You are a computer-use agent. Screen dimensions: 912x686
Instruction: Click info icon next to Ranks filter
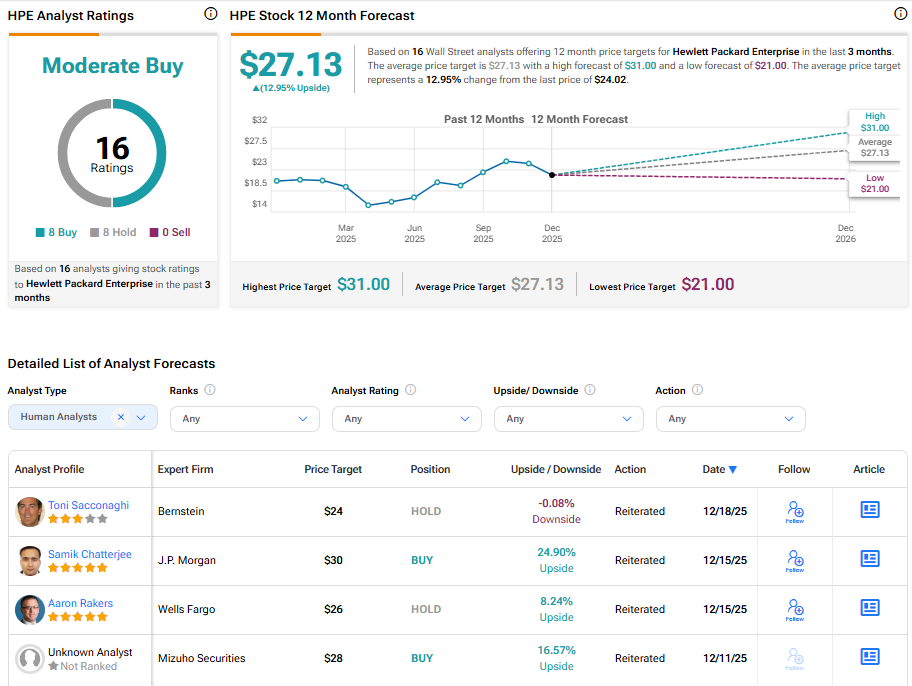coord(210,390)
